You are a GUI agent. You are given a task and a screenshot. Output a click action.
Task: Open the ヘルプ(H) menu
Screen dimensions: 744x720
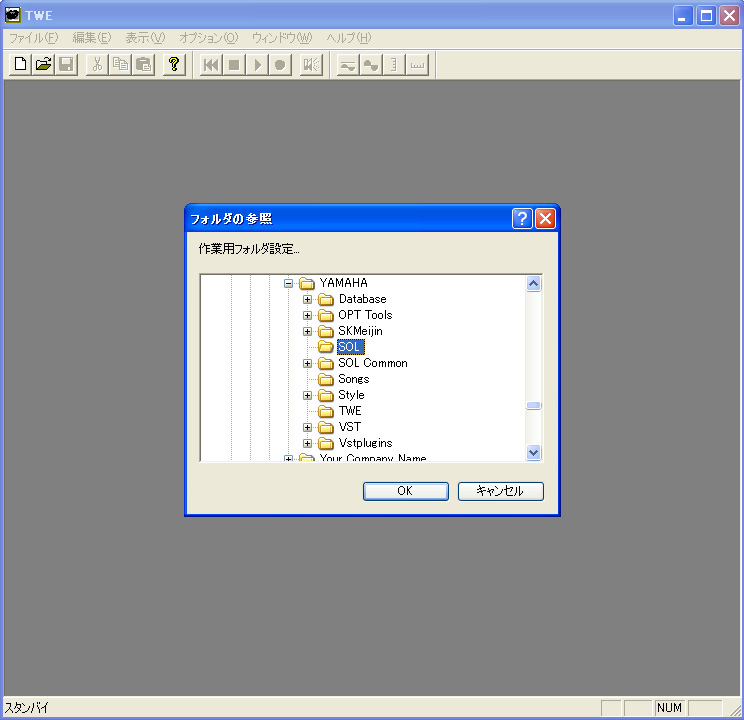tap(349, 37)
